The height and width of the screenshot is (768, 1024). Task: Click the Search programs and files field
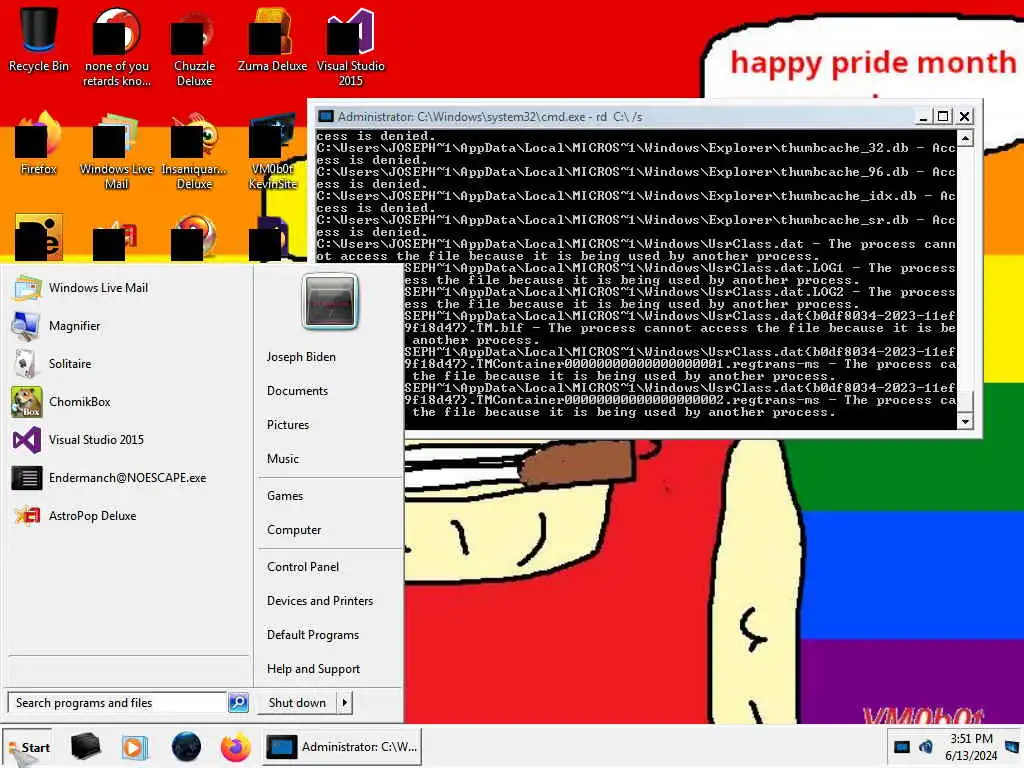click(118, 703)
